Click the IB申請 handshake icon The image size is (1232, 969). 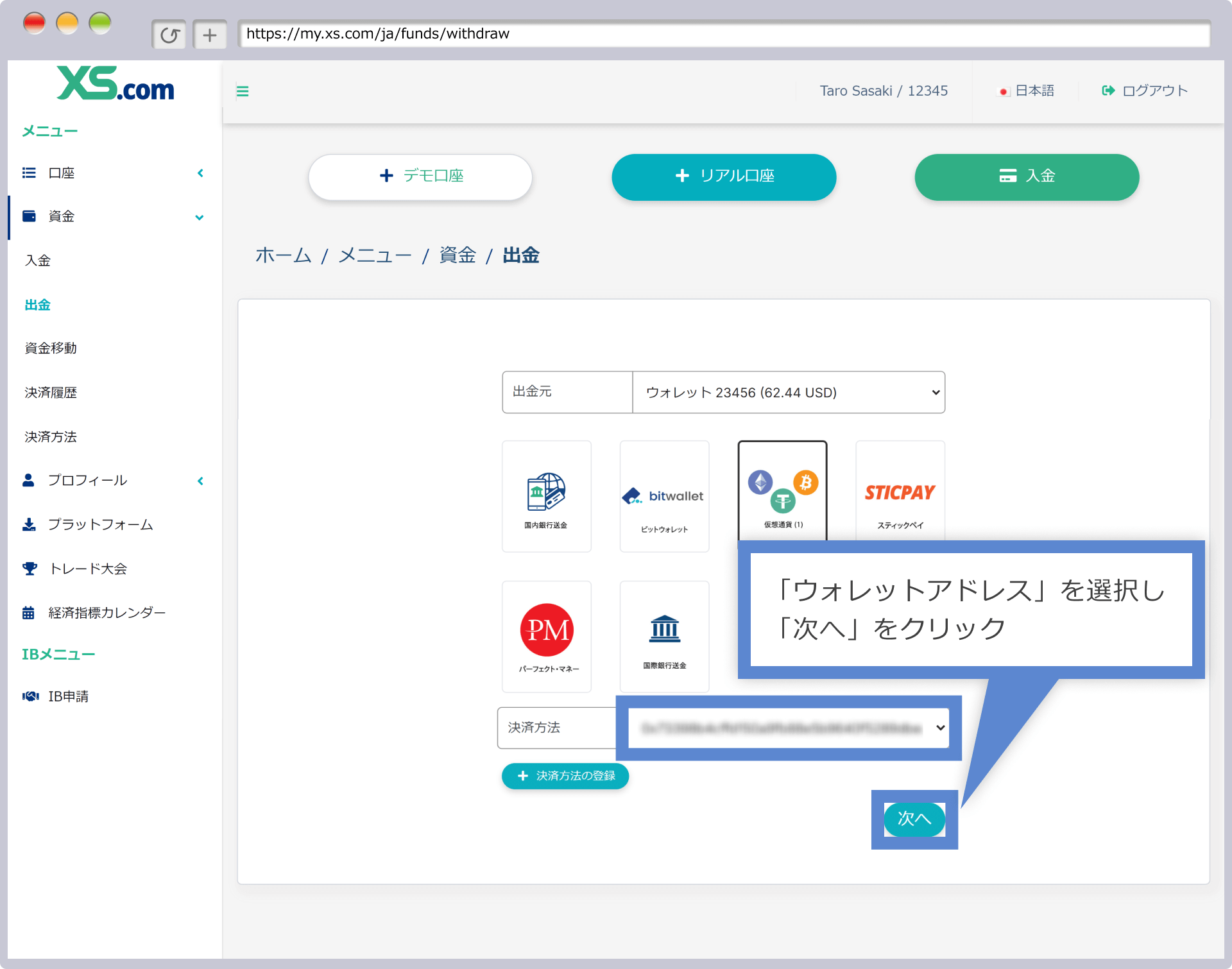click(31, 696)
